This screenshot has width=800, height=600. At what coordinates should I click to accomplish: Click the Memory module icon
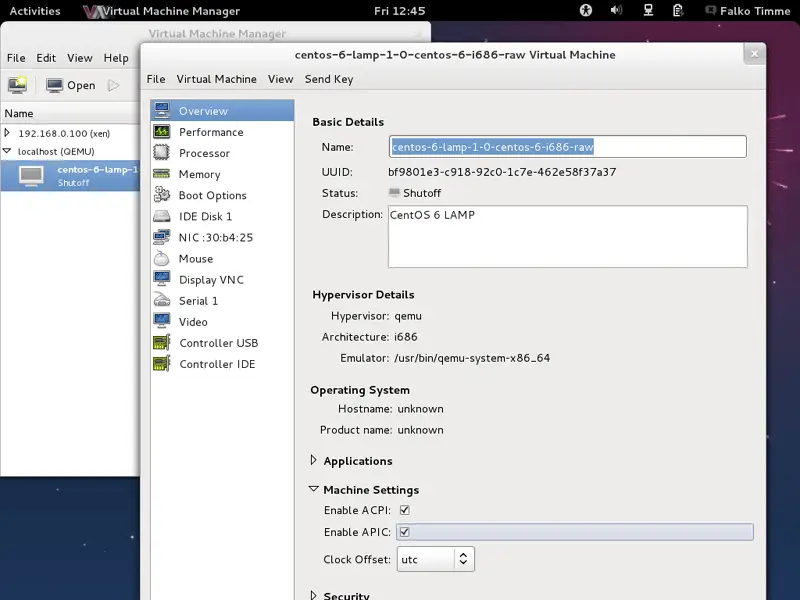162,174
